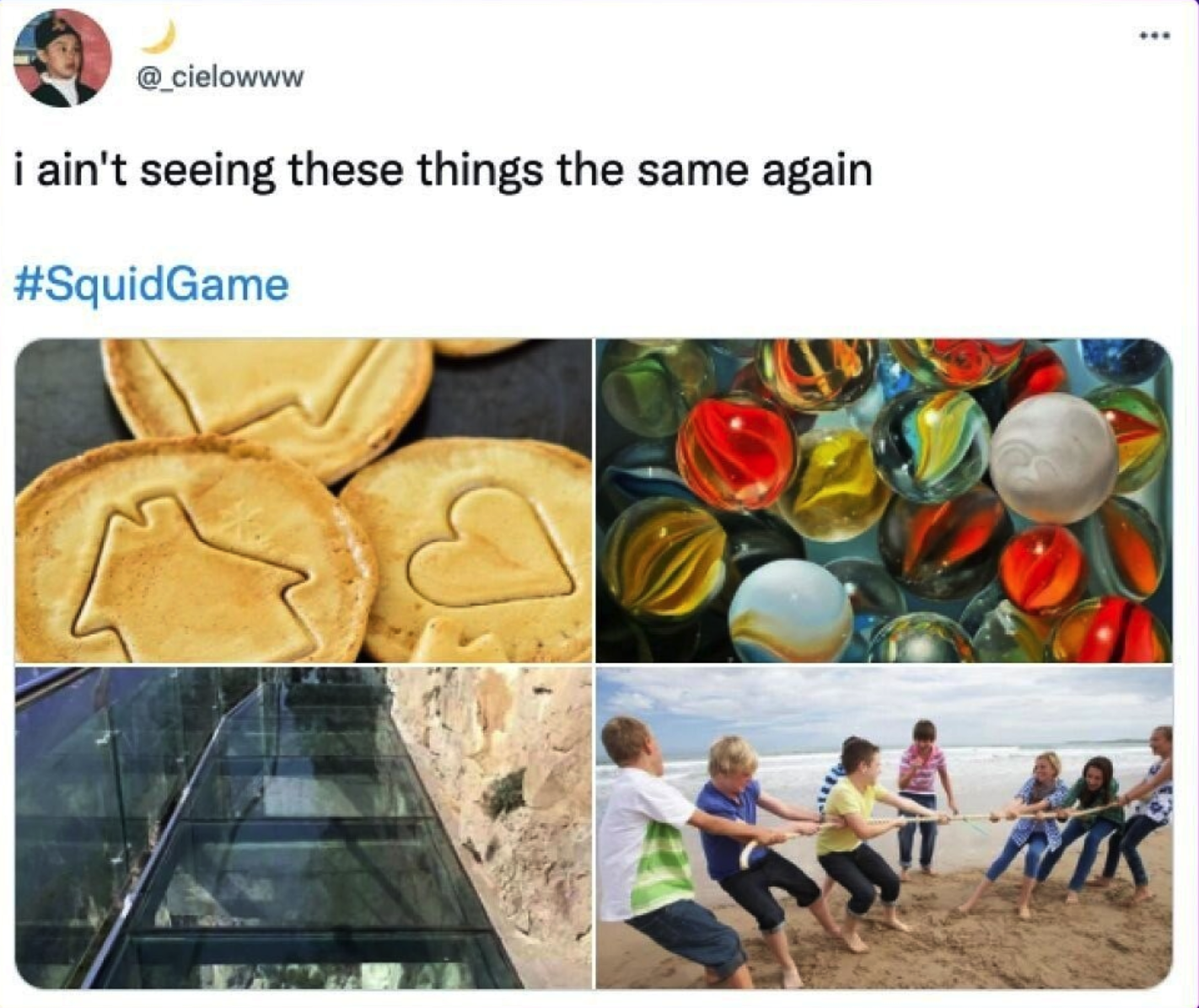Click the red marble in marbles photo
The width and height of the screenshot is (1199, 1008).
(735, 452)
